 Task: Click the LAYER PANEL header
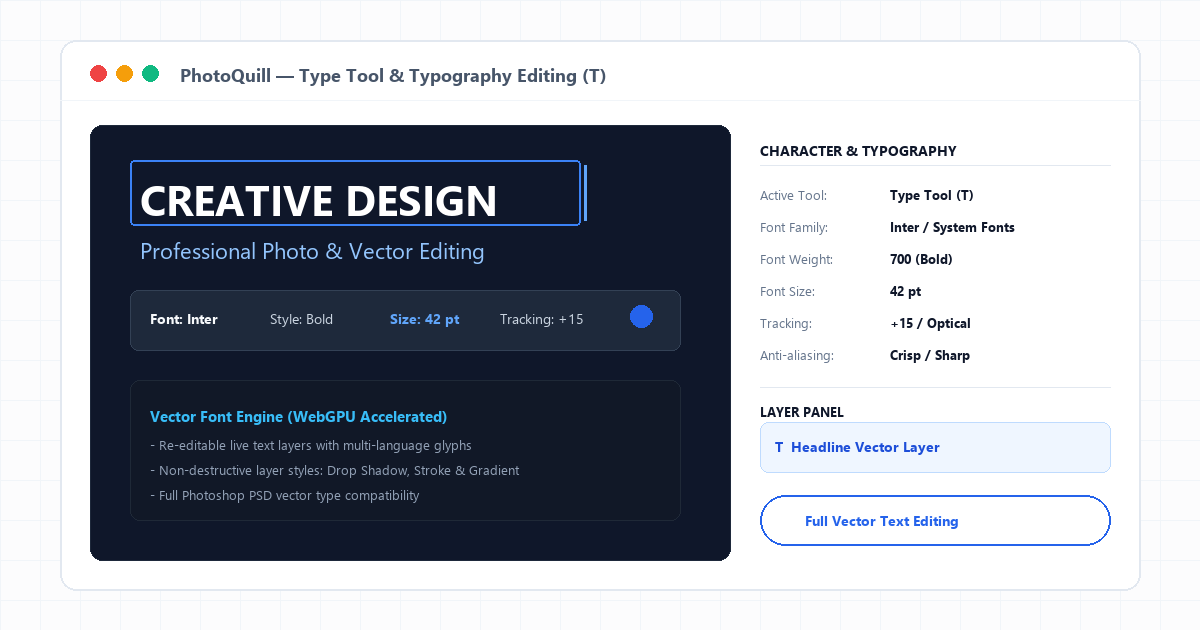802,411
